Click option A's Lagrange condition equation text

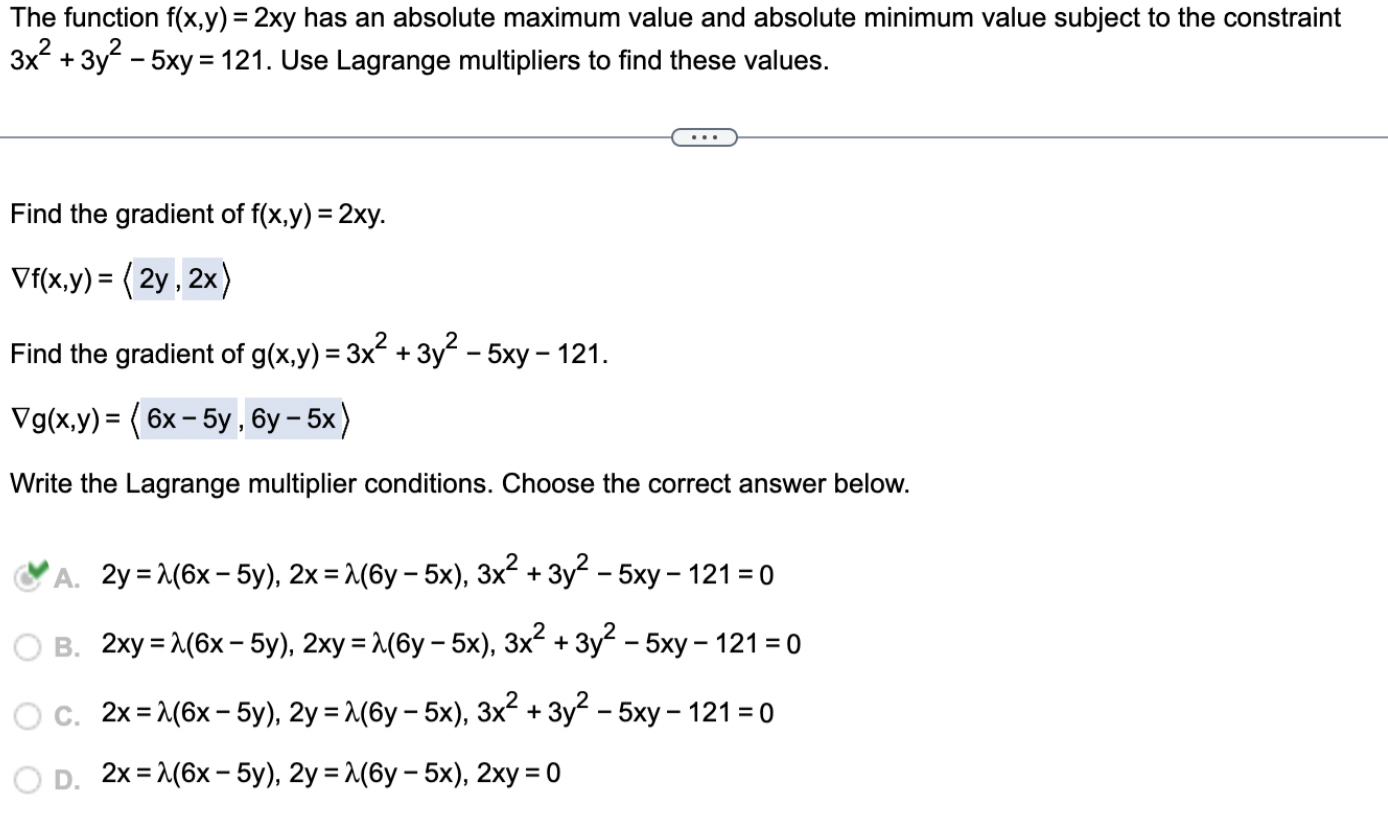[437, 571]
